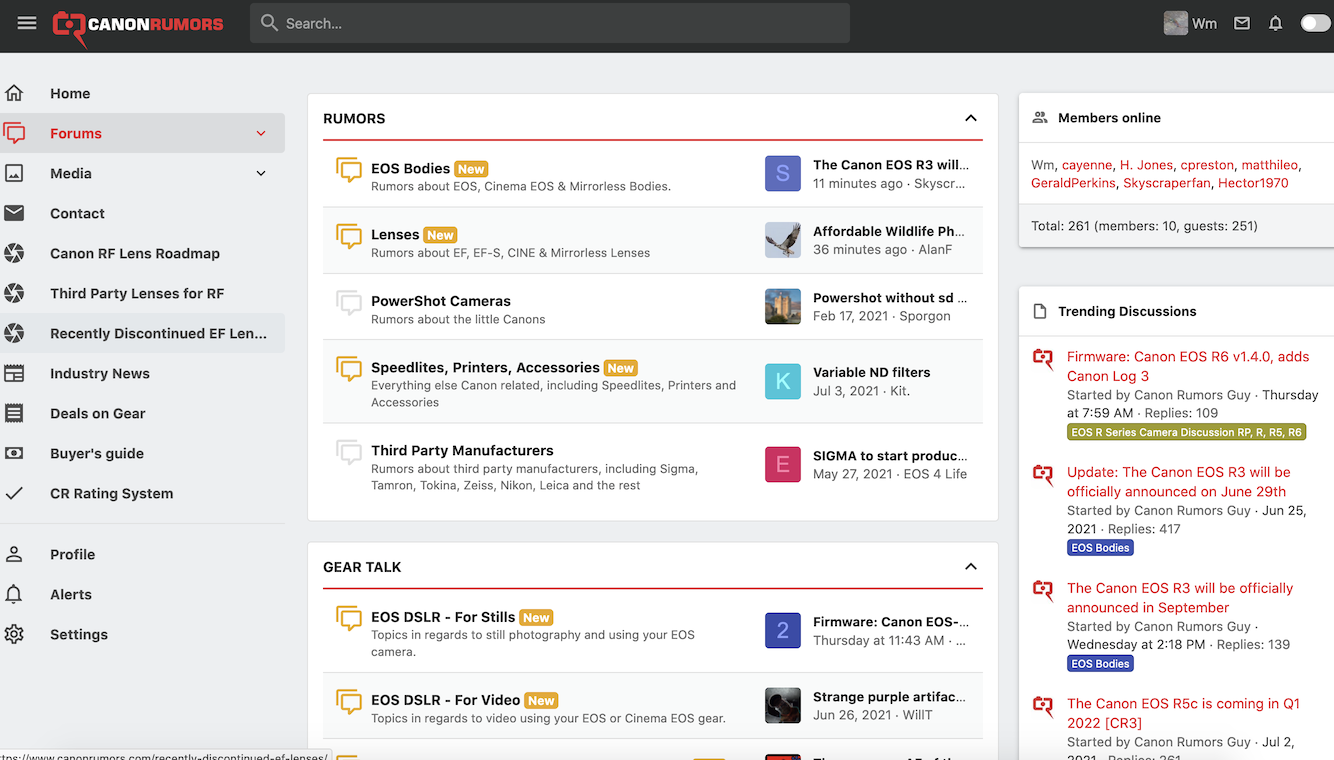Click the PowerShot Cameras forum bubble icon
The width and height of the screenshot is (1334, 760).
click(x=349, y=303)
